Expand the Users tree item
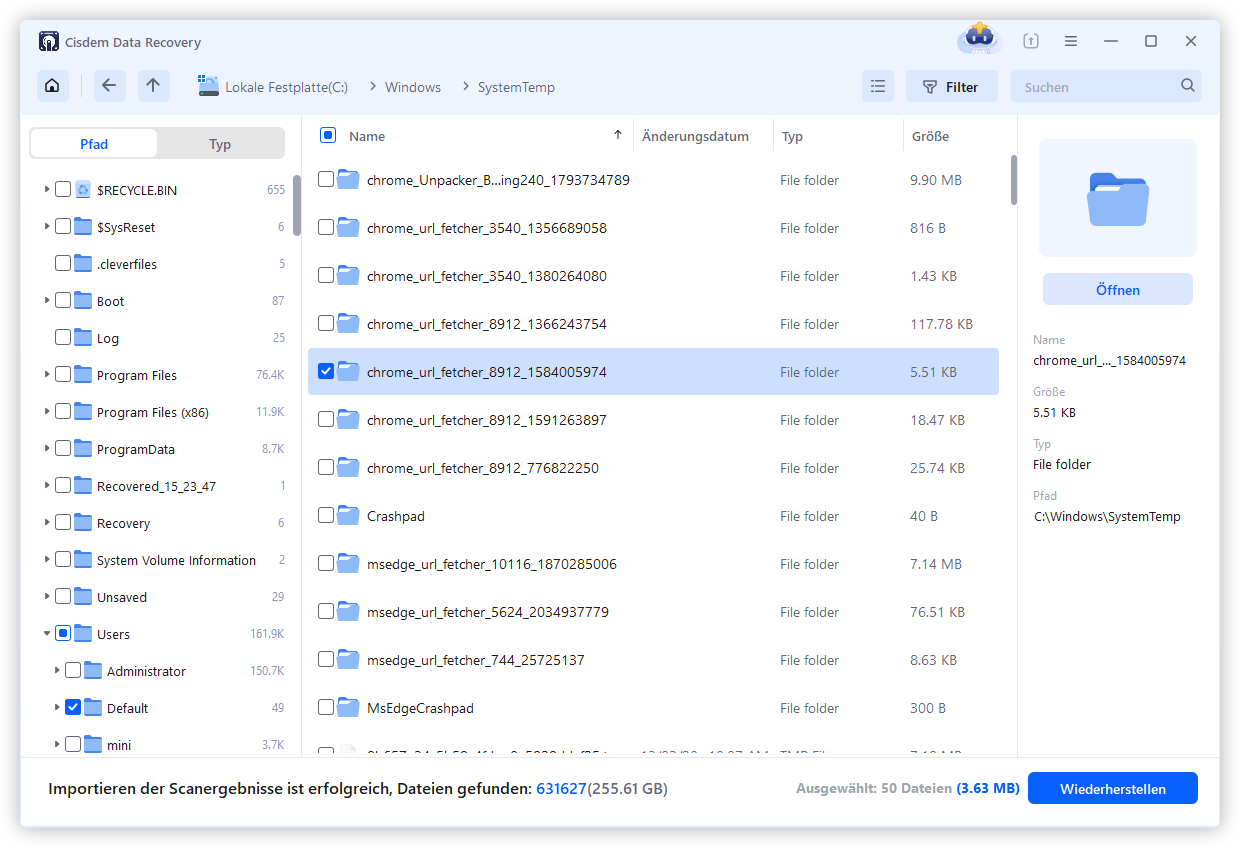 pyautogui.click(x=47, y=633)
